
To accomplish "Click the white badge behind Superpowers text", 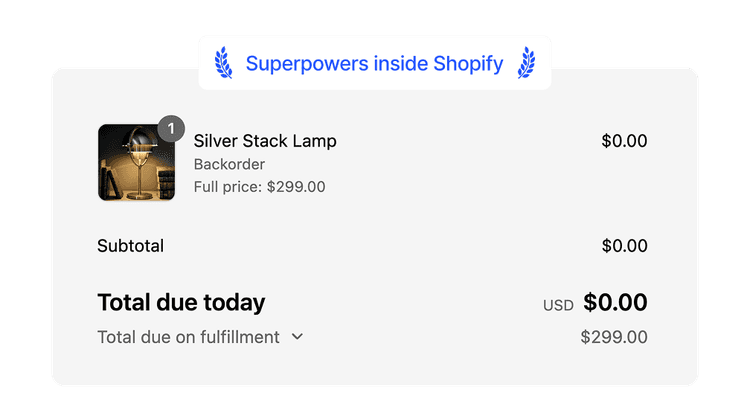I will coord(375,63).
